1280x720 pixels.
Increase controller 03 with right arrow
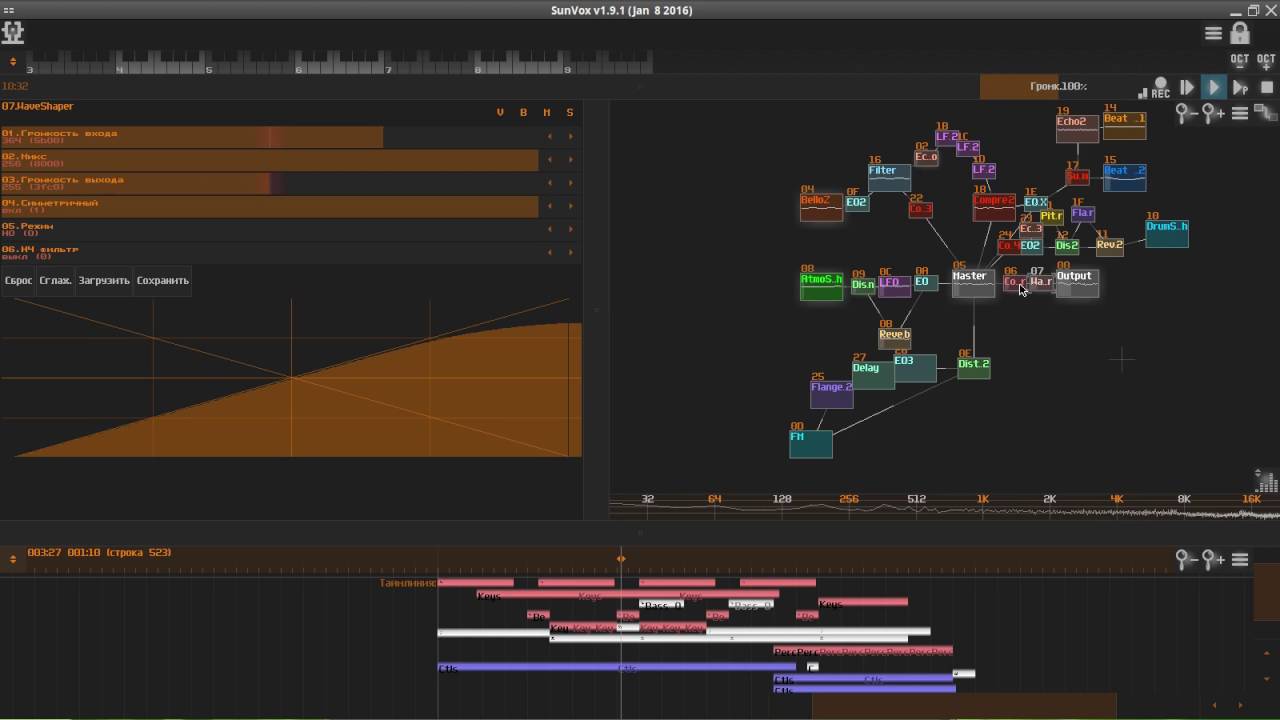click(x=571, y=183)
